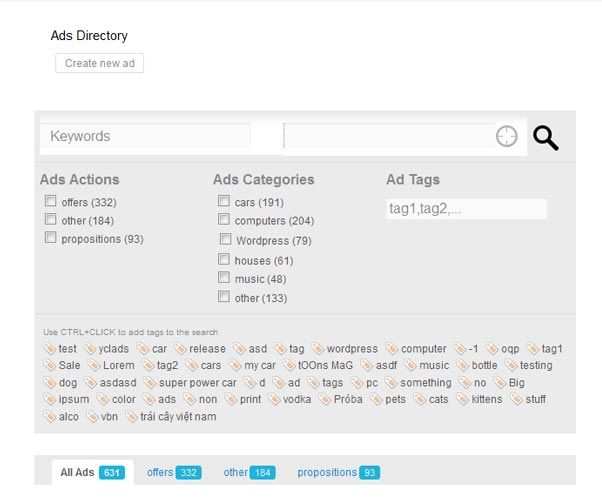602x500 pixels.
Task: Open the offers 332 tab
Action: coord(174,472)
